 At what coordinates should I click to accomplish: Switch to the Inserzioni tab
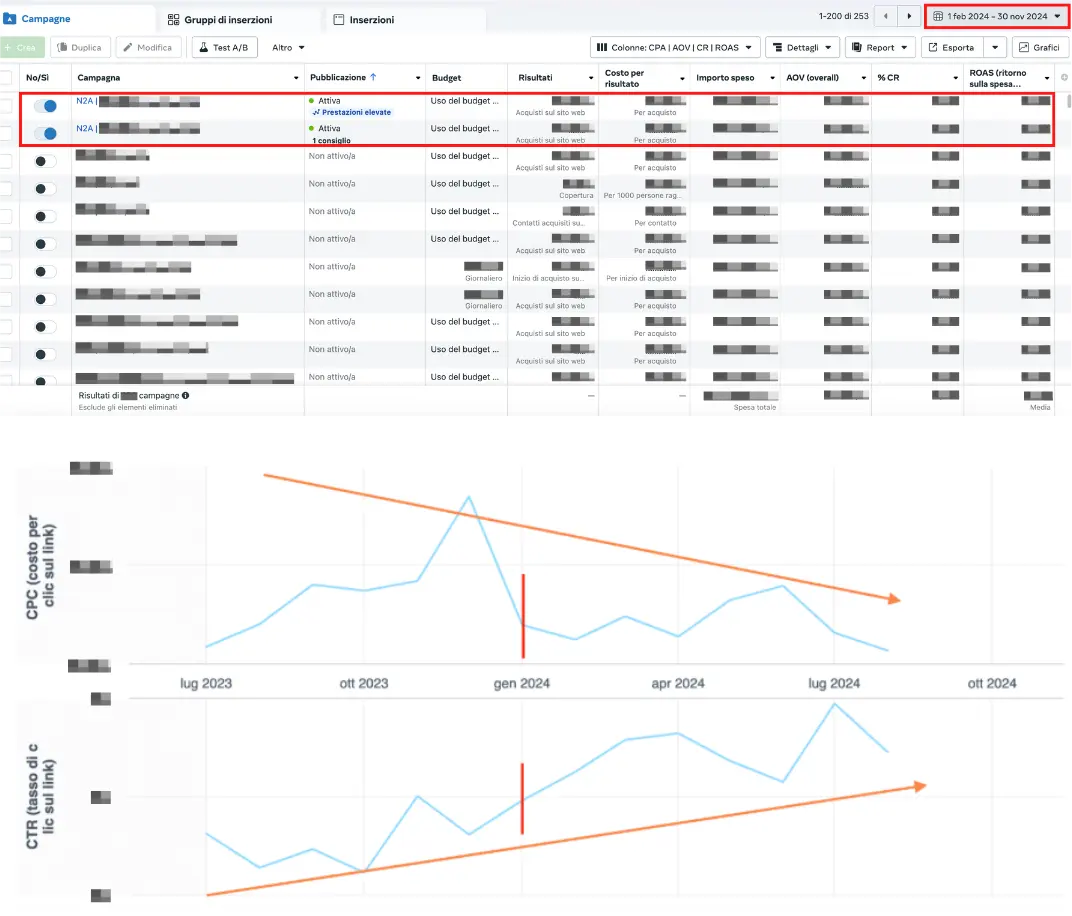371,19
